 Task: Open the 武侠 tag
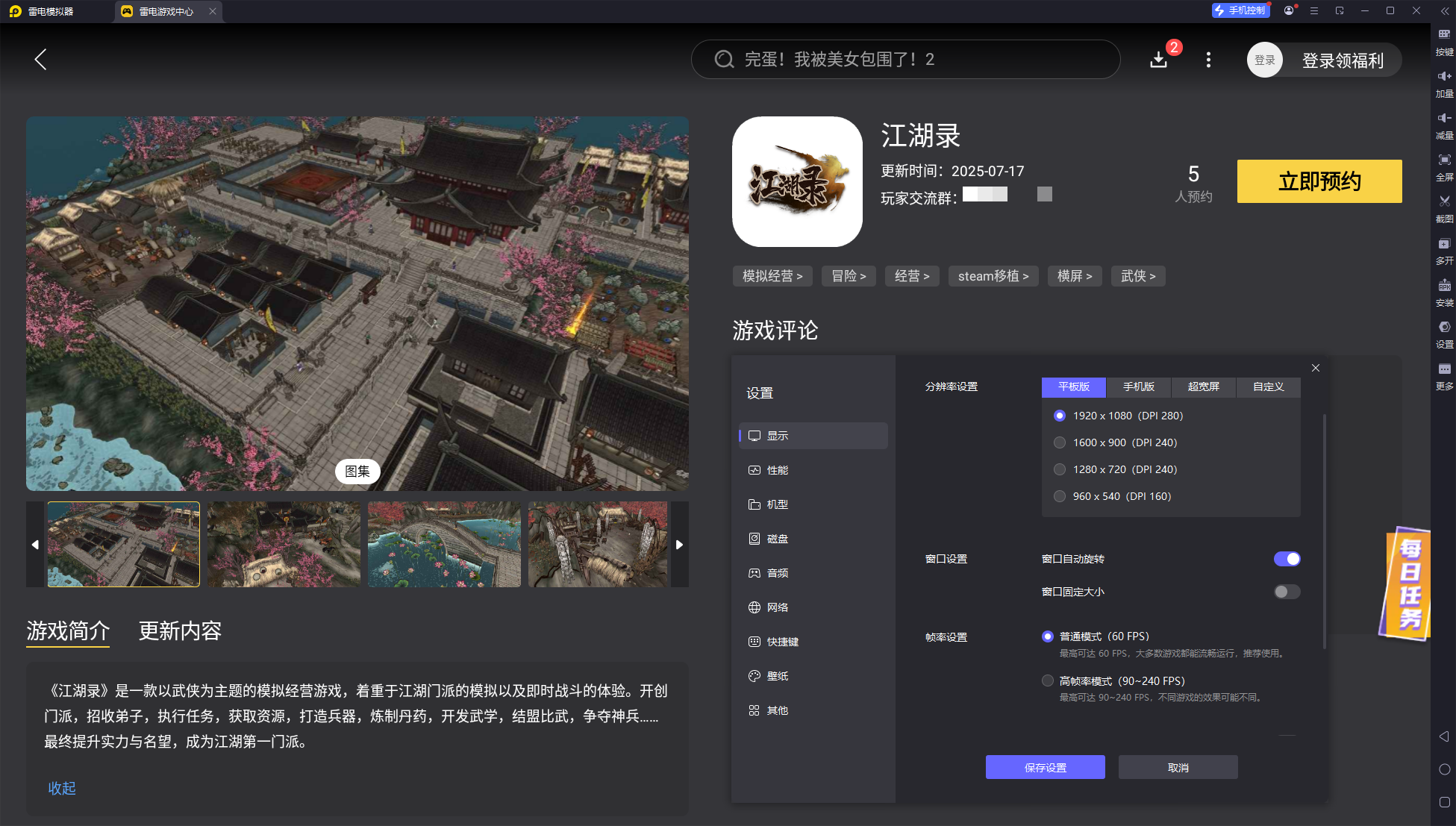pos(1138,276)
